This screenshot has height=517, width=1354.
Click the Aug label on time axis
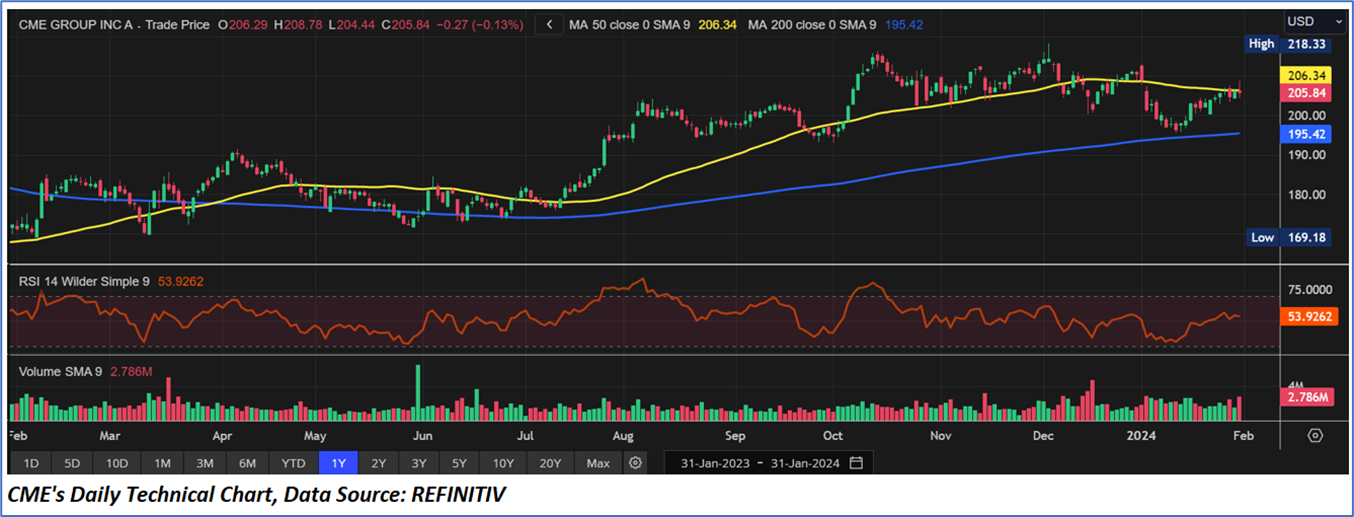click(625, 436)
